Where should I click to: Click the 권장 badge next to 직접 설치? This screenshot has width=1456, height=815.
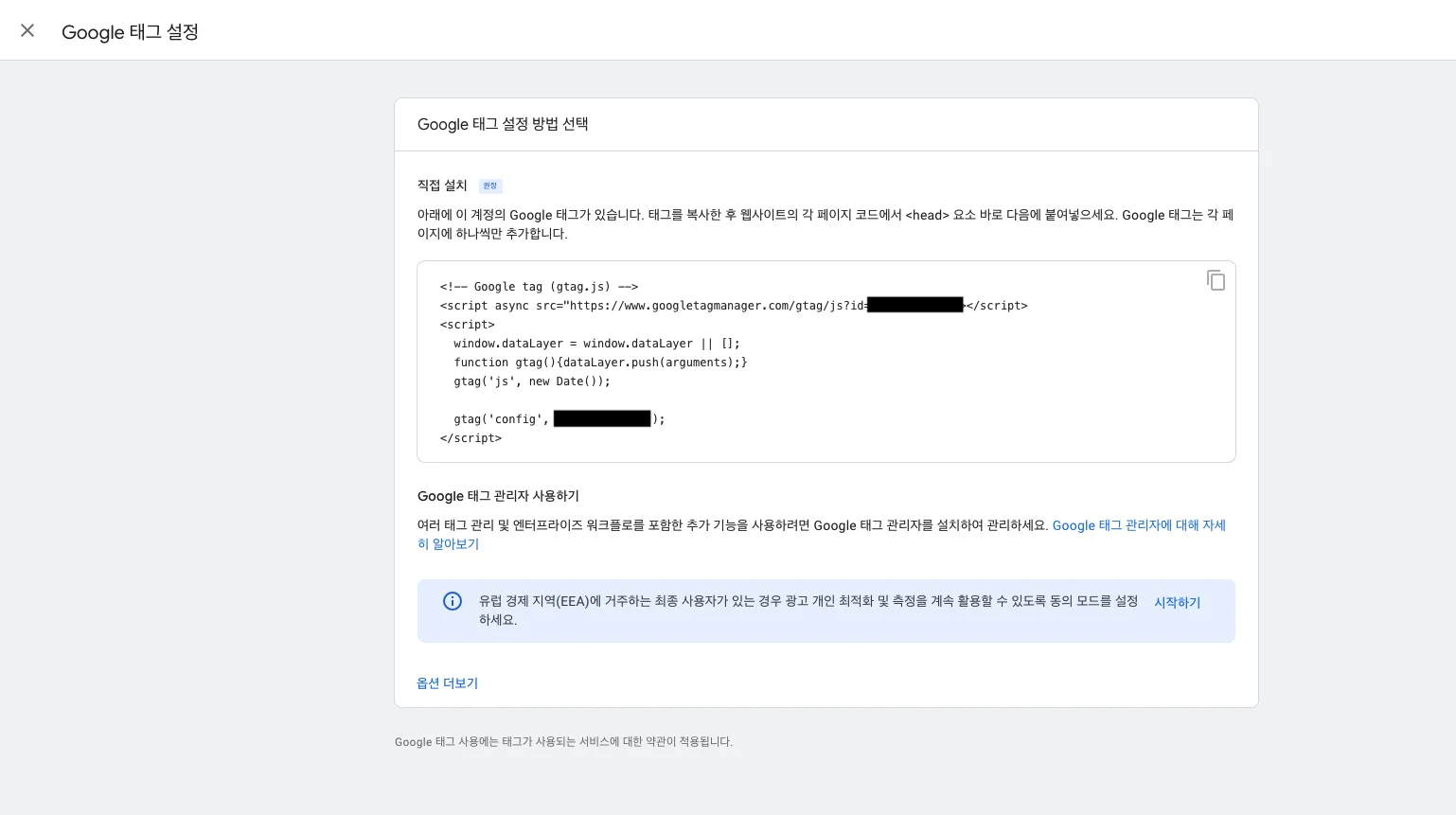[489, 186]
